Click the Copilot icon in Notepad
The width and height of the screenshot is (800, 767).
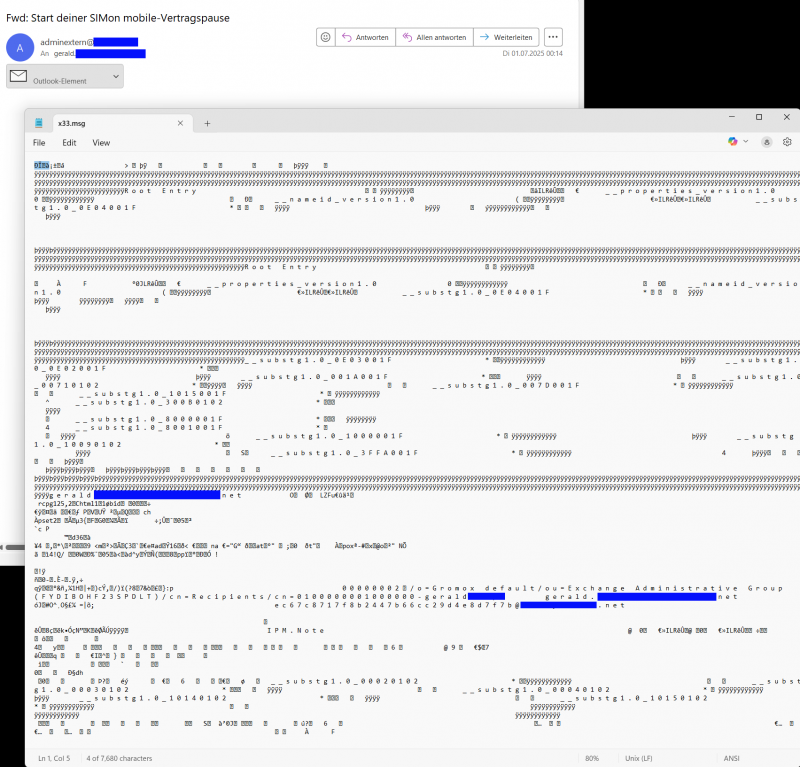[x=733, y=143]
